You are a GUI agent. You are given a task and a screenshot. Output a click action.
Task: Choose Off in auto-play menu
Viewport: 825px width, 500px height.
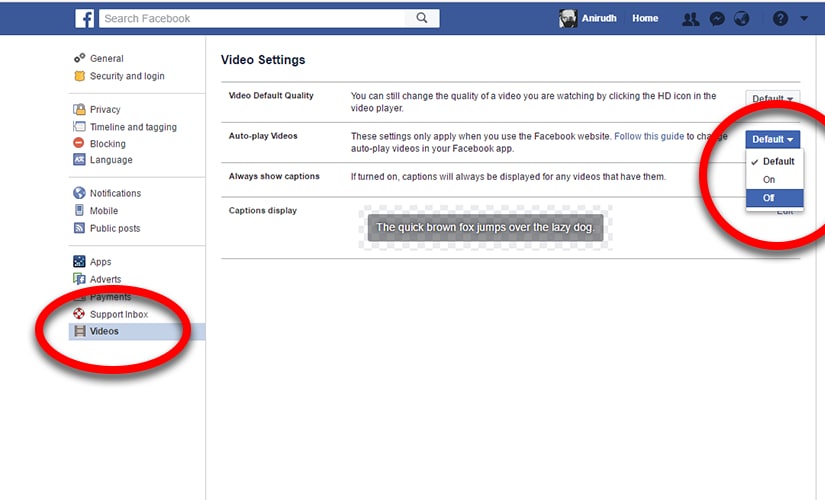pyautogui.click(x=774, y=198)
